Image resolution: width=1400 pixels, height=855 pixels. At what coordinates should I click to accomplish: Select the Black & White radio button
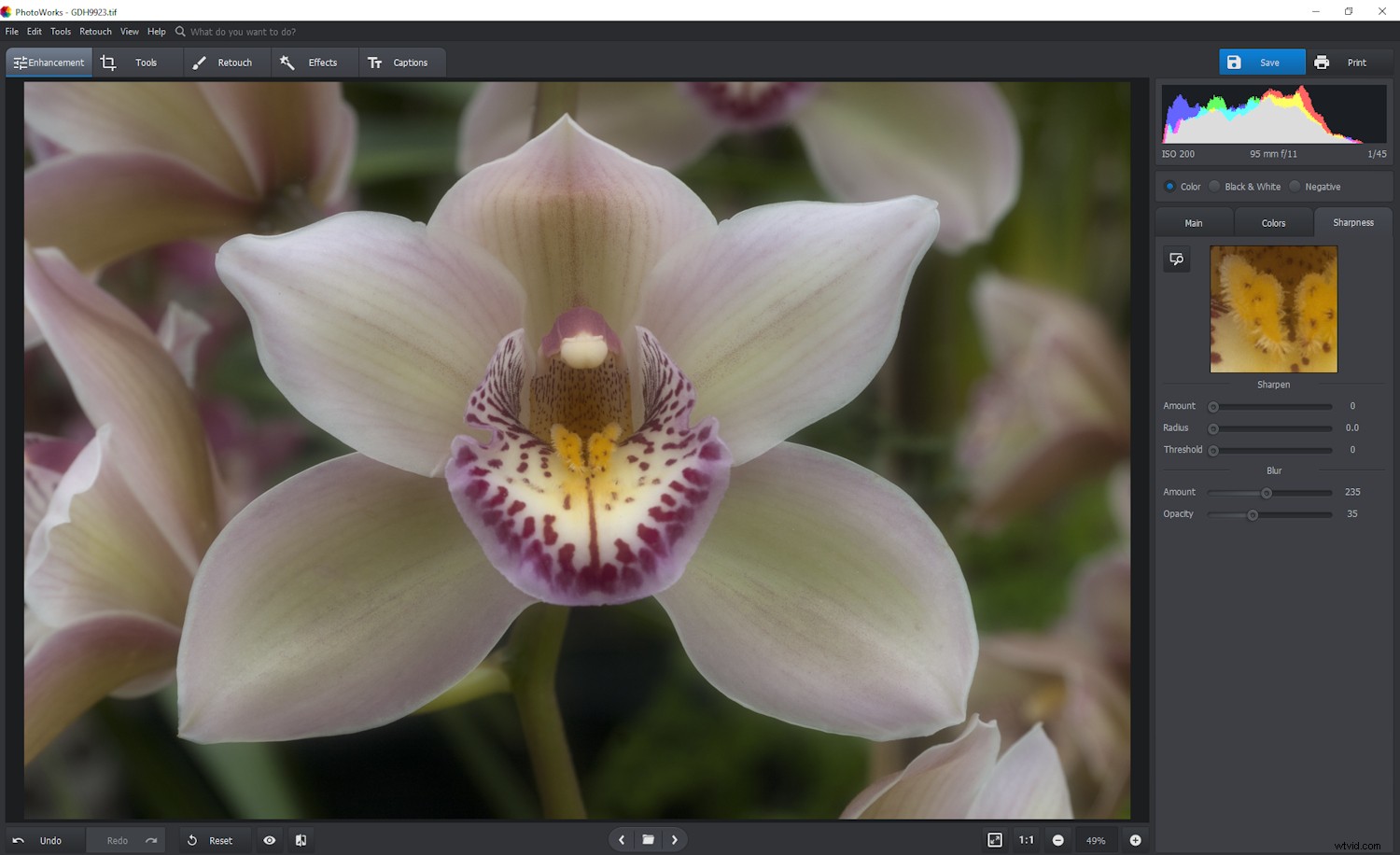[1214, 186]
